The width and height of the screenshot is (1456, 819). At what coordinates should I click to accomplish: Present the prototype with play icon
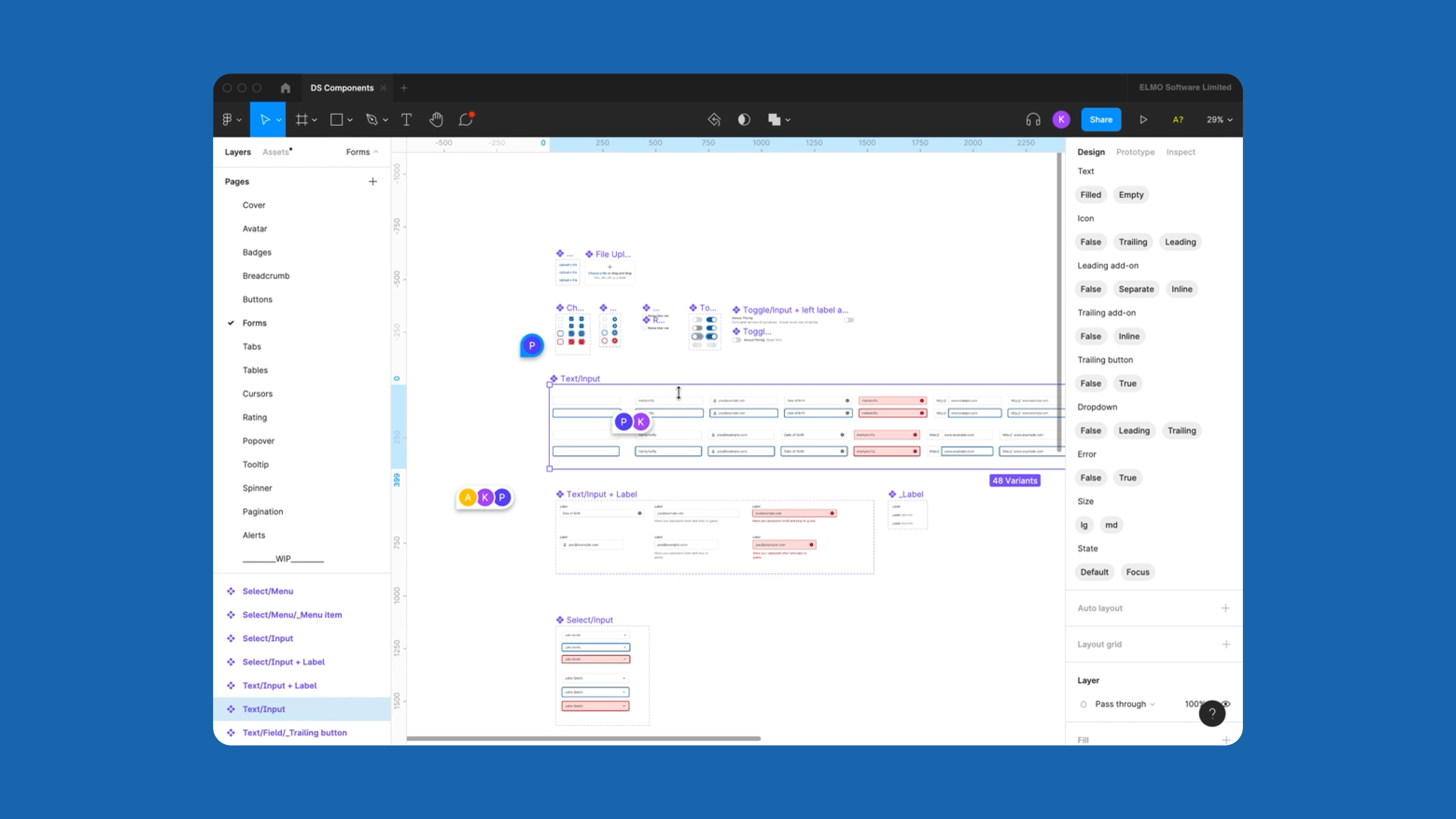tap(1144, 119)
